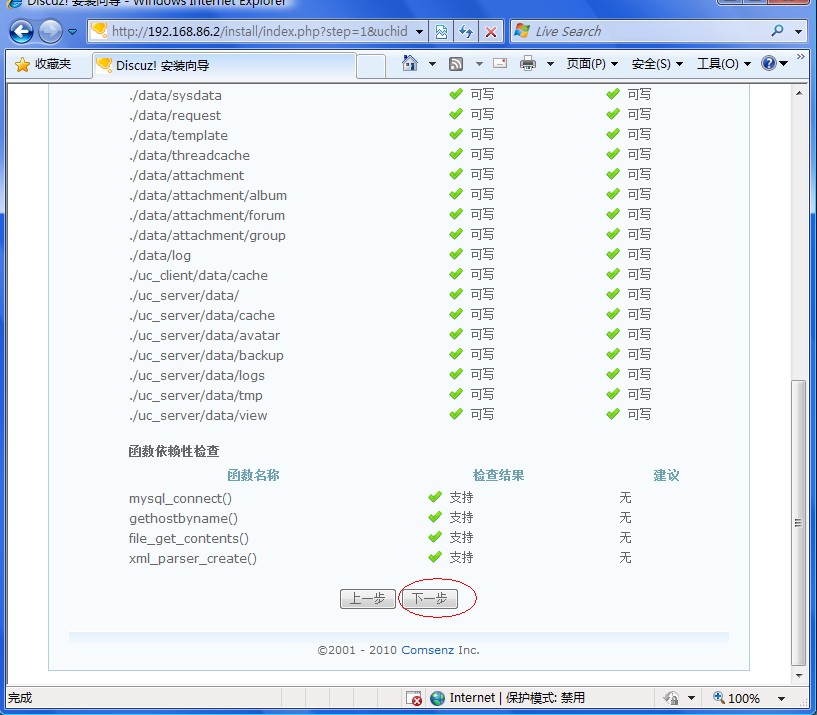Select the ./uc_server/data/avatar path text
This screenshot has height=715, width=817.
coord(205,335)
